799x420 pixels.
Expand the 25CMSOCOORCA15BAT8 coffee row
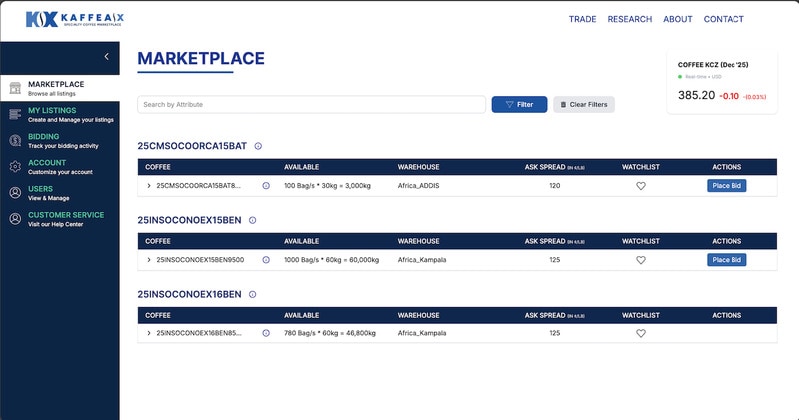(149, 186)
